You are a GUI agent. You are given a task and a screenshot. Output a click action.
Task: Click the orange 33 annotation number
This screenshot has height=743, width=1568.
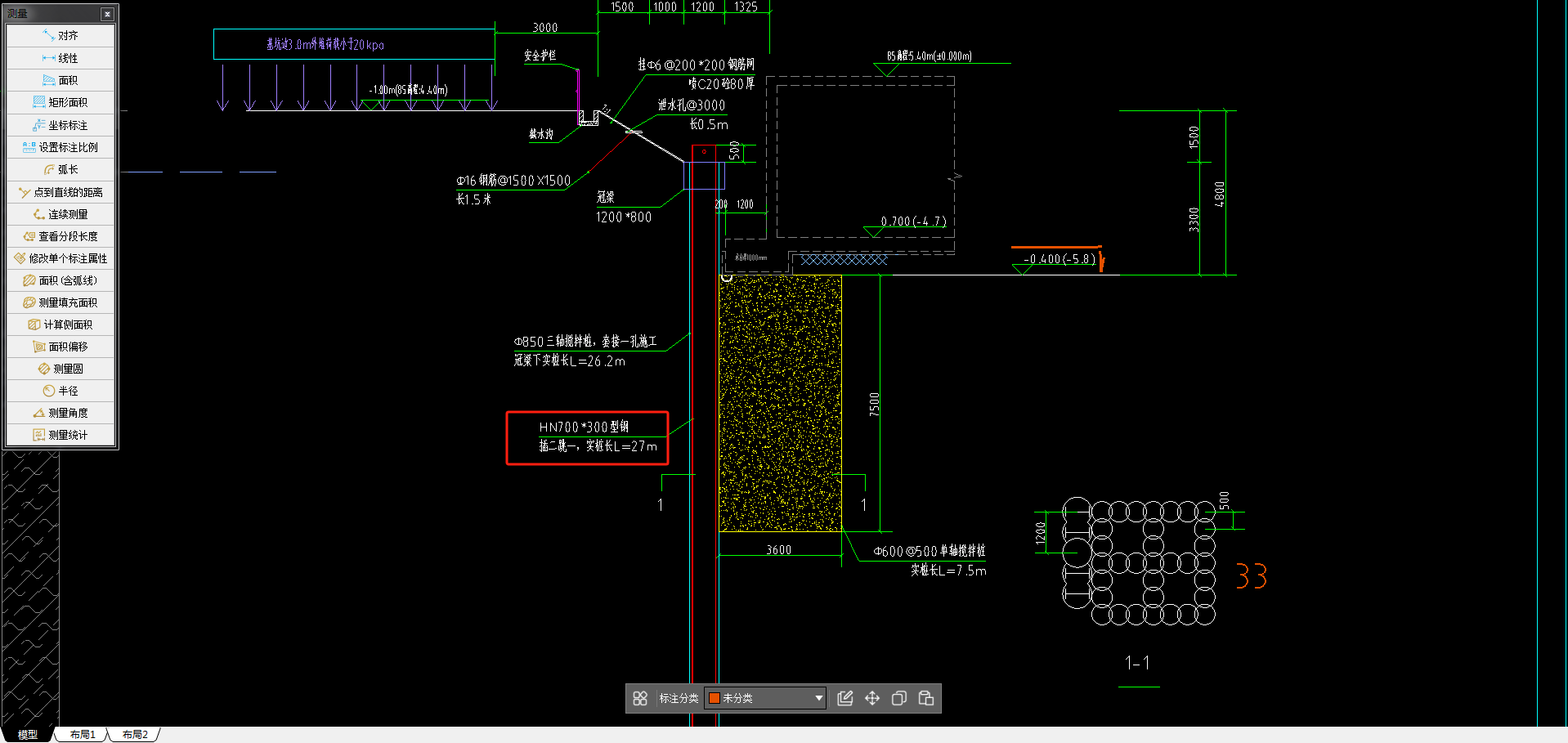pos(1252,576)
